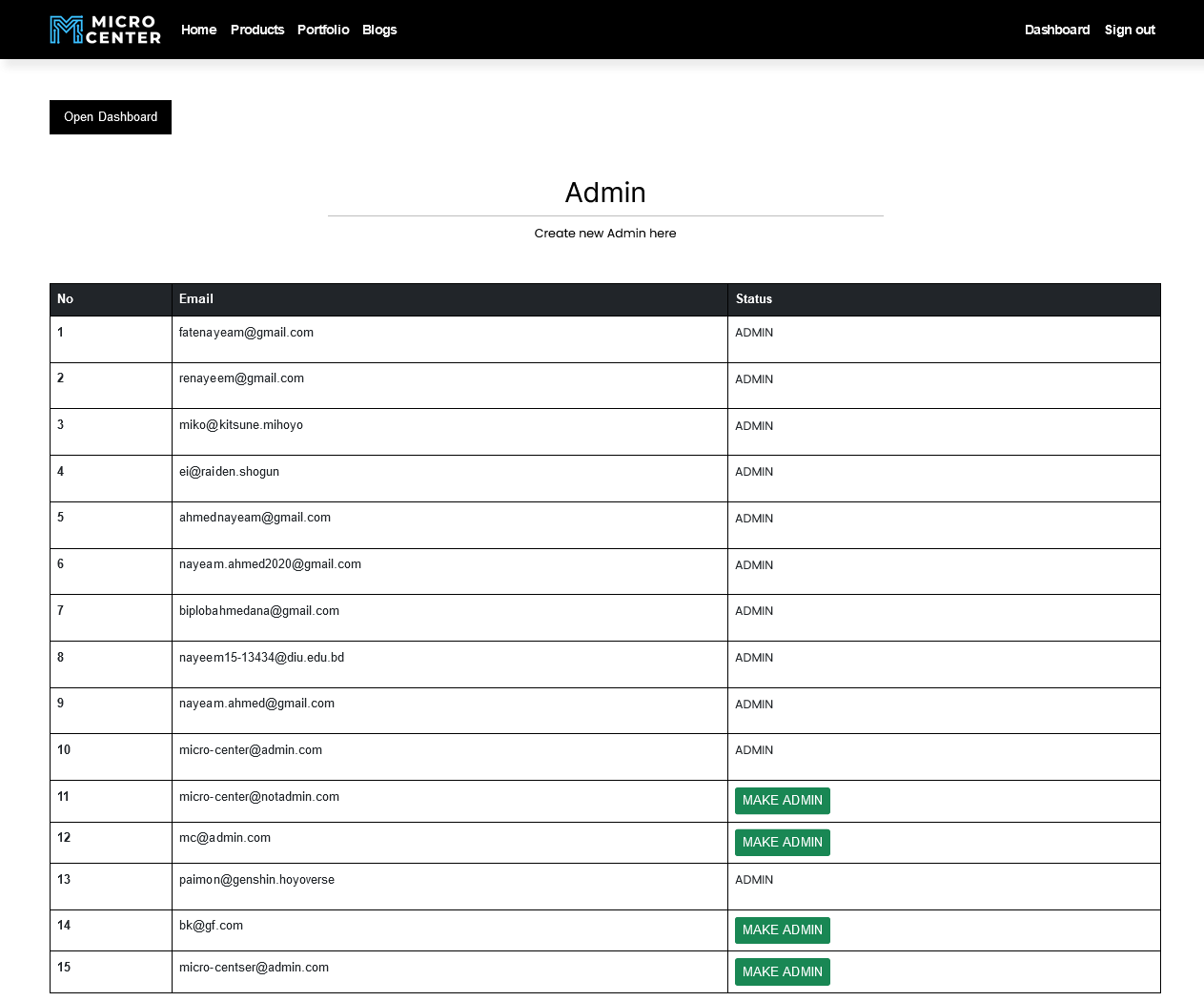This screenshot has height=1001, width=1204.
Task: Click the miko@kitsune.mihoyo email entry
Action: [x=241, y=425]
